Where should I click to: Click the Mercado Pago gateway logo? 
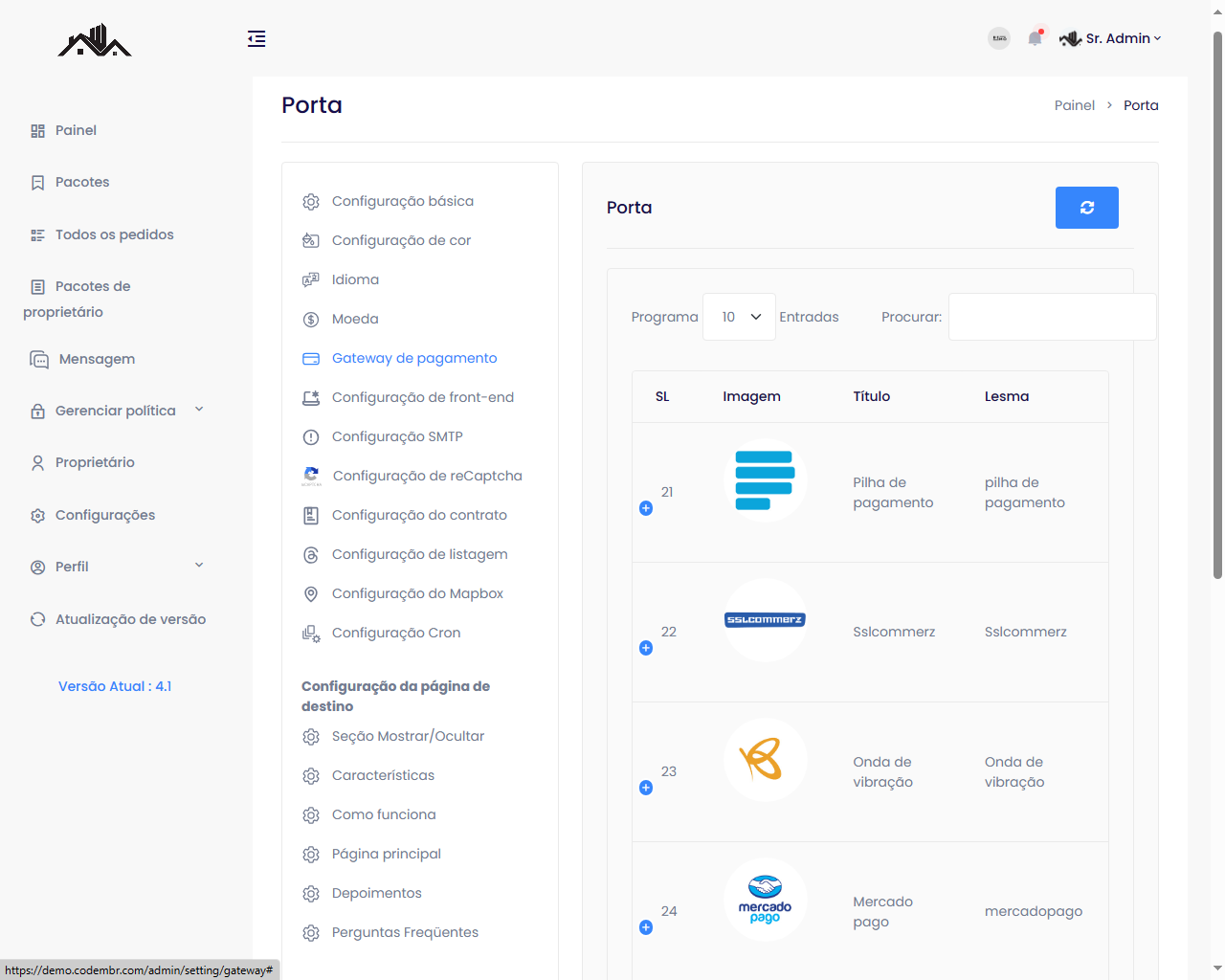765,900
